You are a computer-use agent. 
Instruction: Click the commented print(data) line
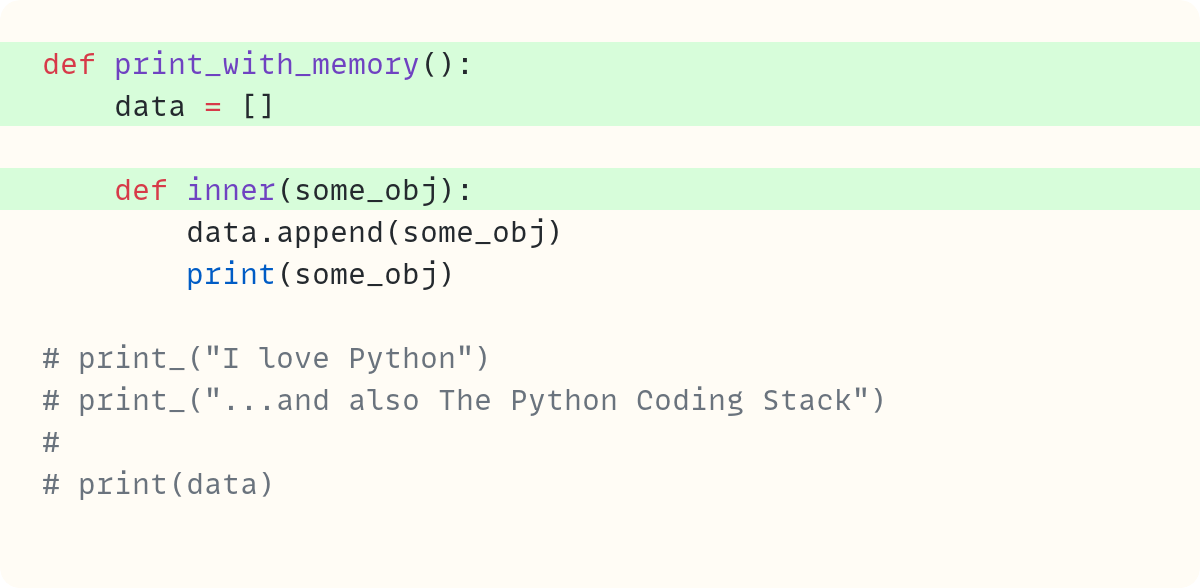[x=158, y=485]
